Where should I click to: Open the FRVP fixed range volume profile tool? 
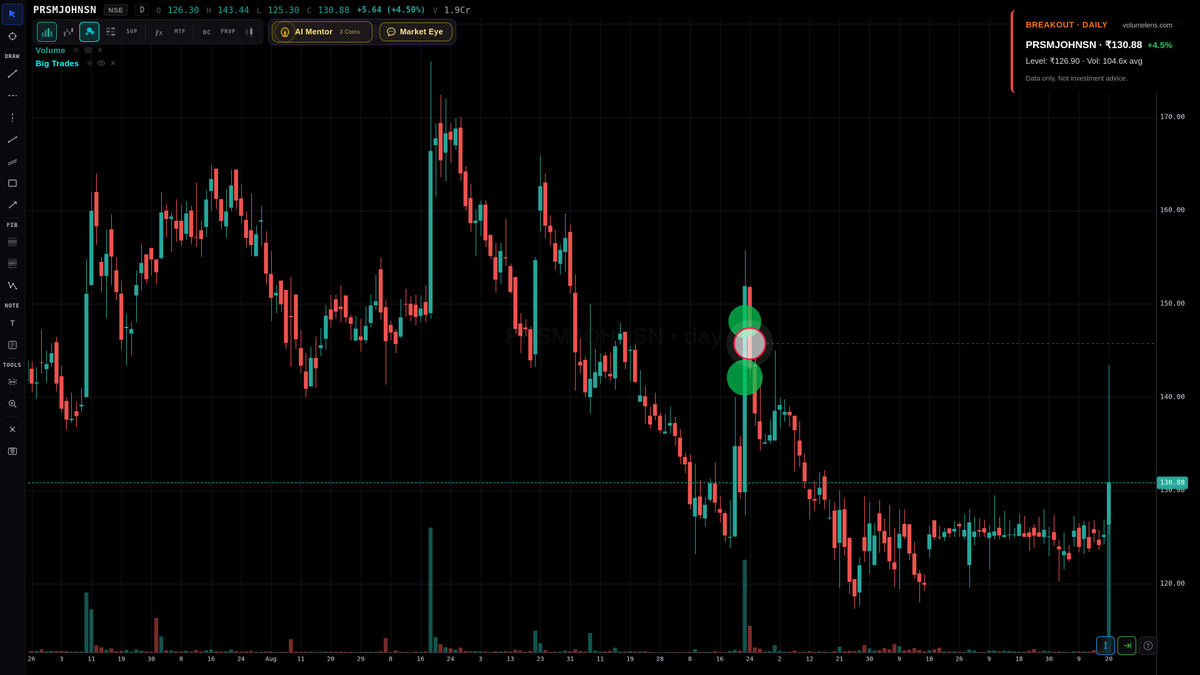coord(228,31)
